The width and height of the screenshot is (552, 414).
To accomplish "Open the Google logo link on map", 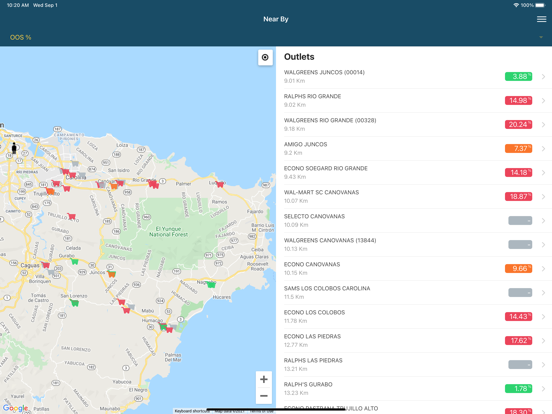I will point(15,408).
